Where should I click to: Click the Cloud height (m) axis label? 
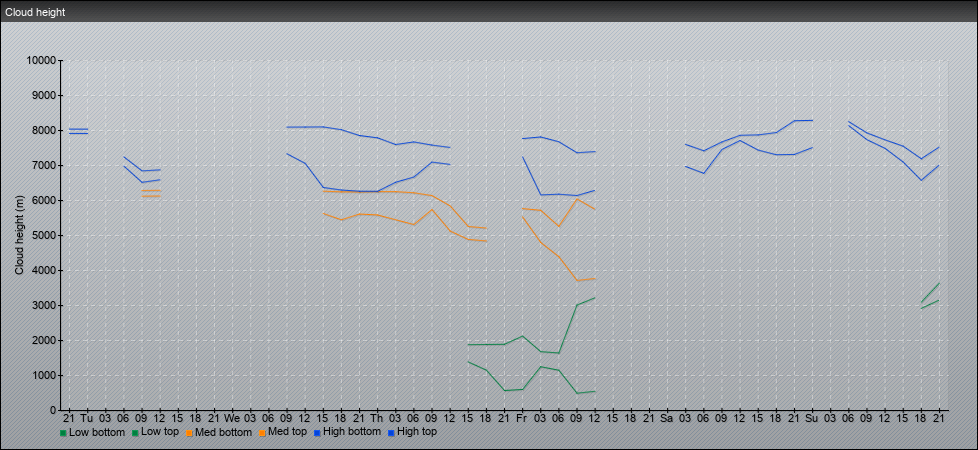pyautogui.click(x=19, y=235)
